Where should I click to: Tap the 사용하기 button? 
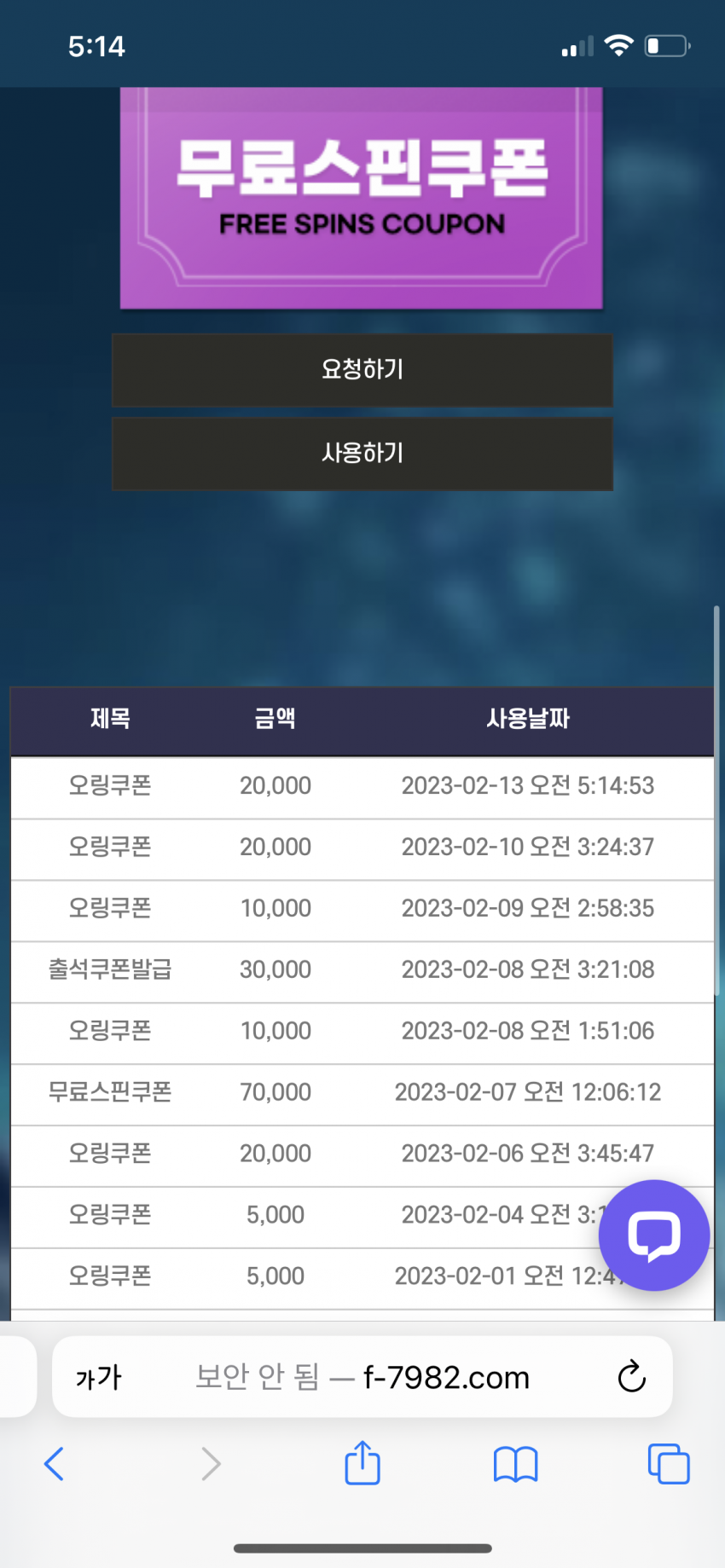point(362,454)
